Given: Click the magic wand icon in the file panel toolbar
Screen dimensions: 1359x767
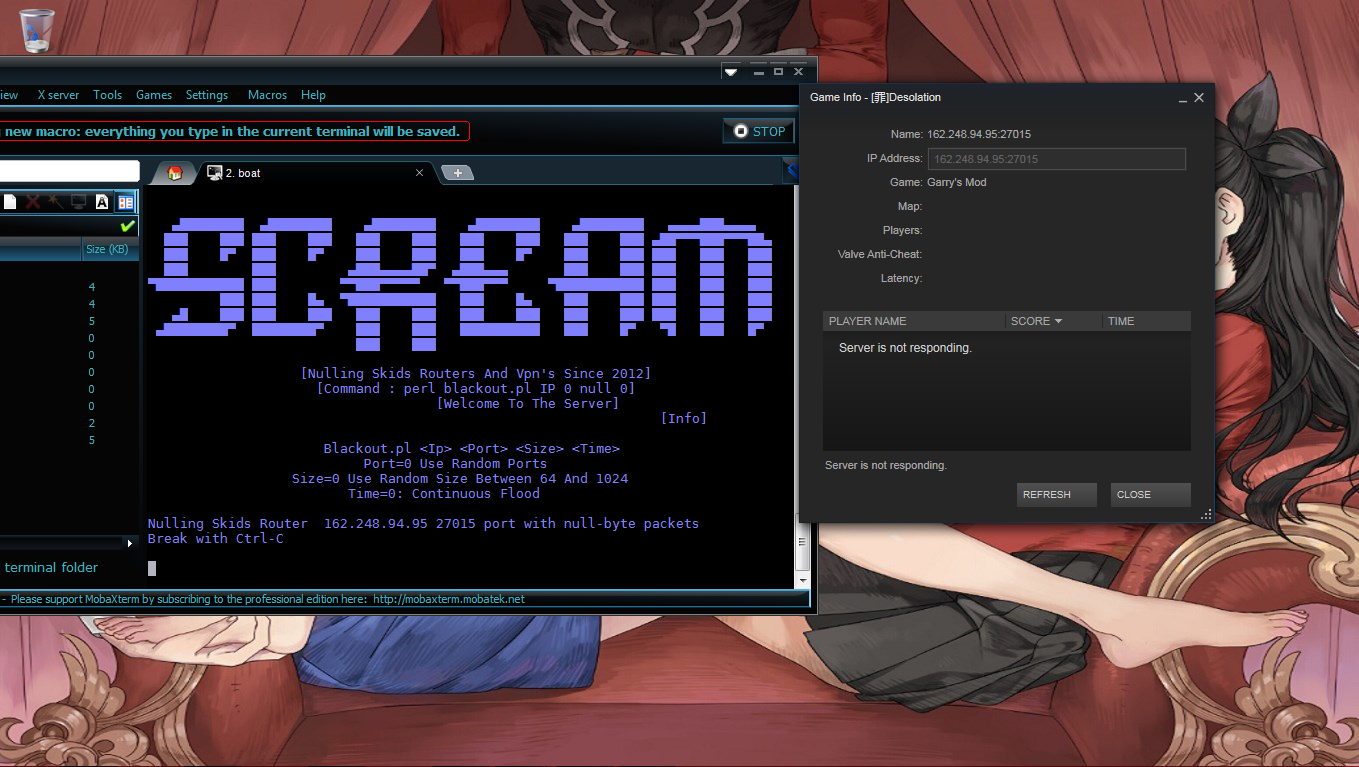Looking at the screenshot, I should click(x=56, y=202).
